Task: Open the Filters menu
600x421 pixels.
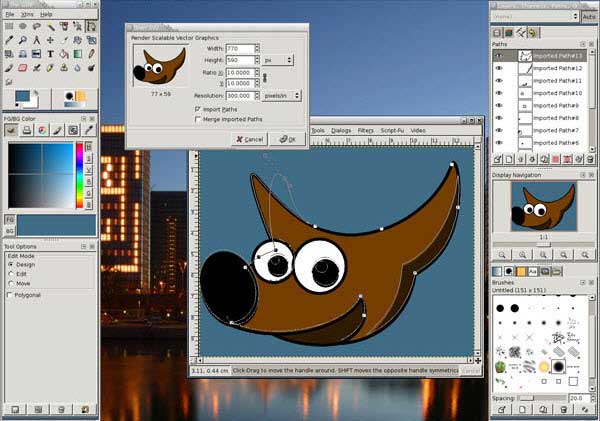Action: tap(366, 130)
